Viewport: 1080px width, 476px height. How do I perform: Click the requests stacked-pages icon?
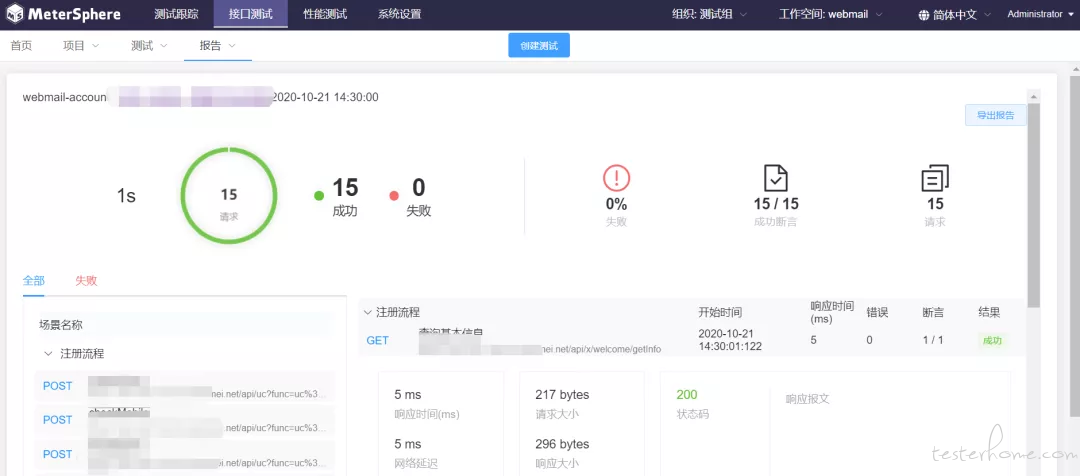click(935, 178)
